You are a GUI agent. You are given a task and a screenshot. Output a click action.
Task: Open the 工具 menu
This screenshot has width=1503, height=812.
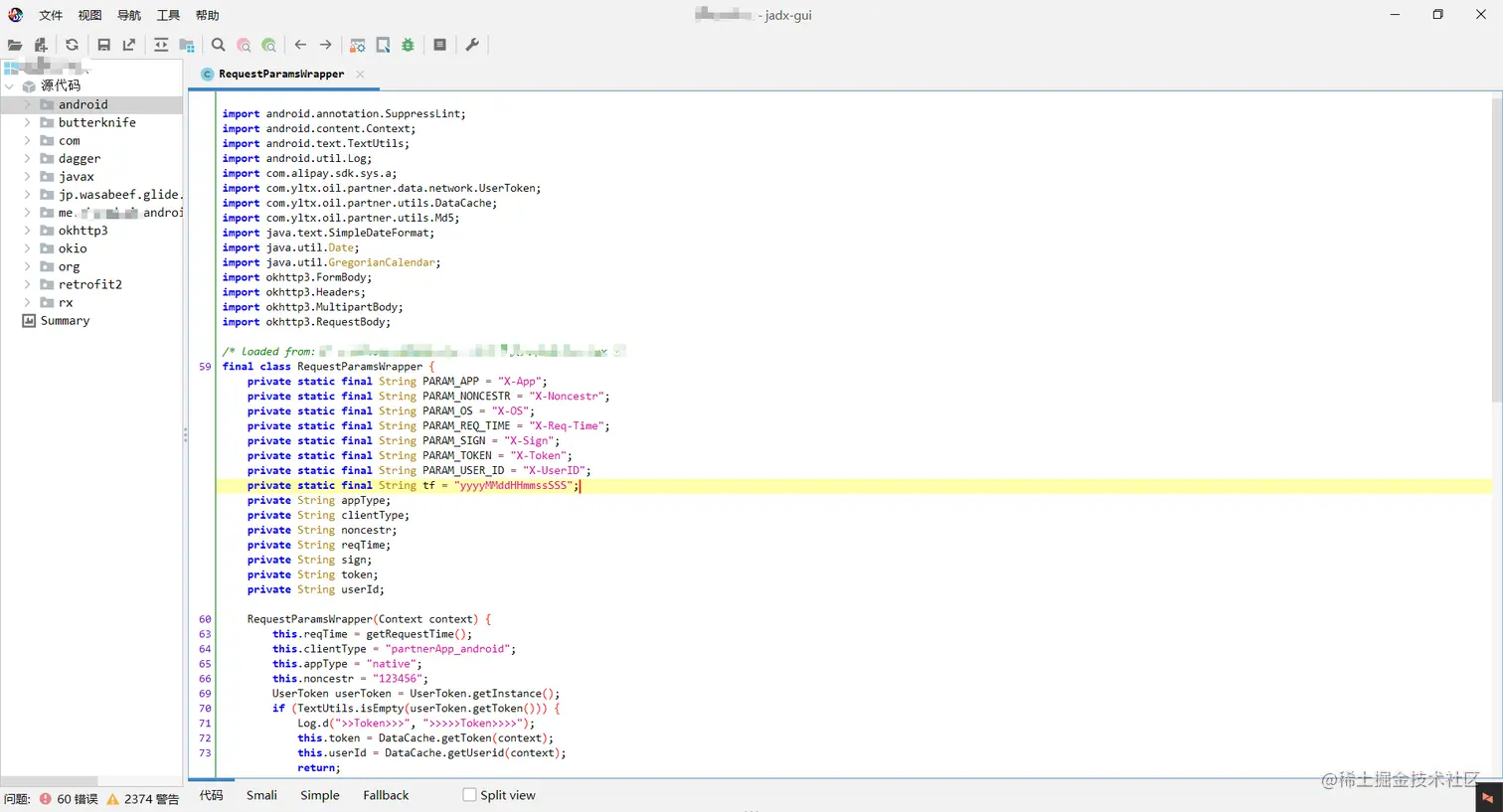pyautogui.click(x=168, y=15)
